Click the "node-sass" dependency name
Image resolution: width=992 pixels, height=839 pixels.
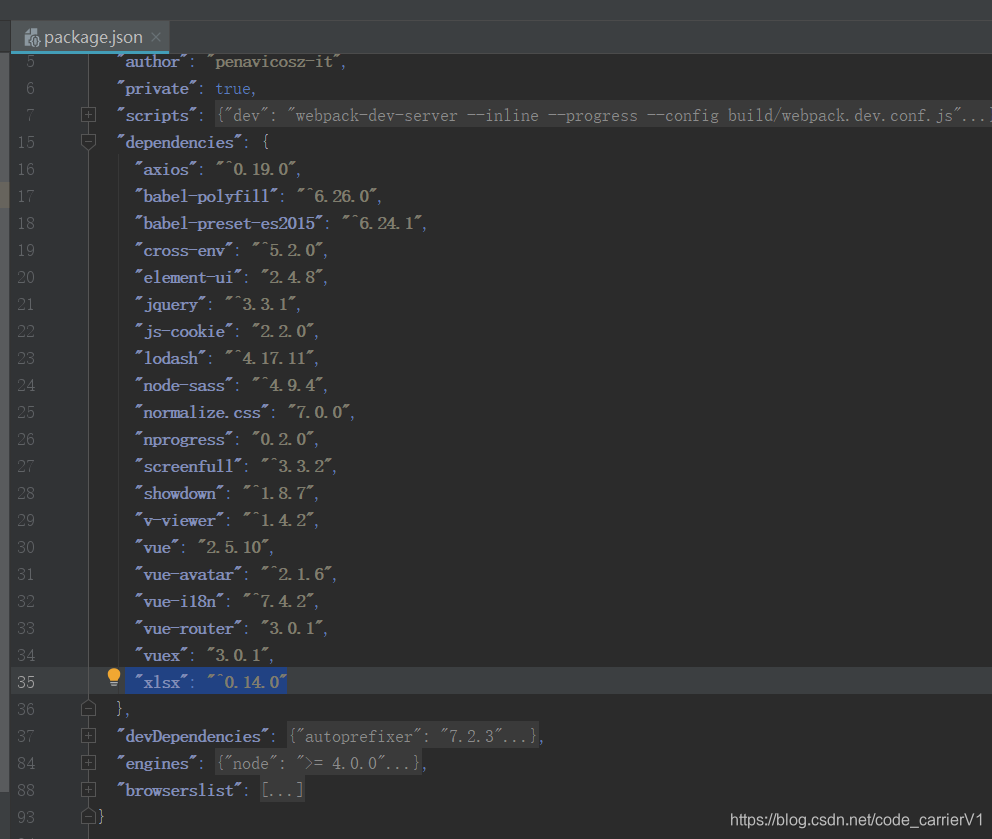pos(184,385)
